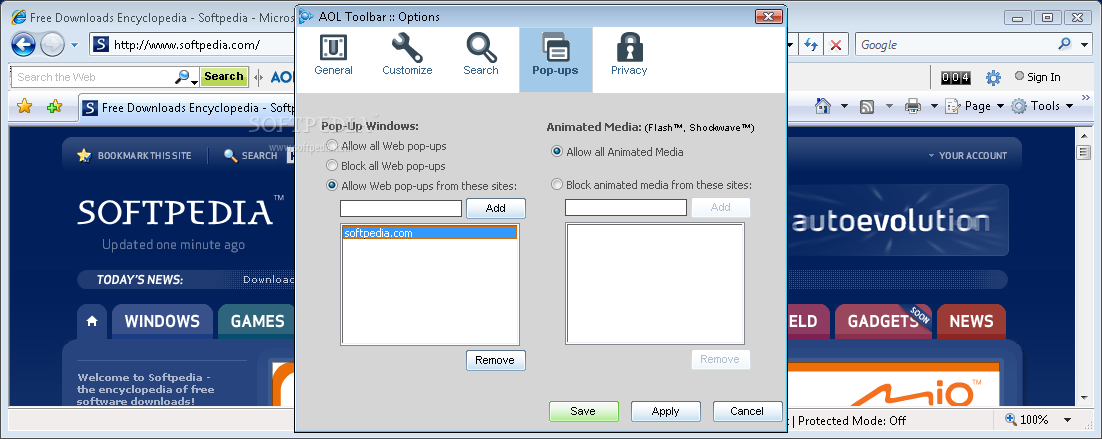The height and width of the screenshot is (439, 1102).
Task: Click the AOL toolbar Search the Web field
Action: tap(93, 77)
